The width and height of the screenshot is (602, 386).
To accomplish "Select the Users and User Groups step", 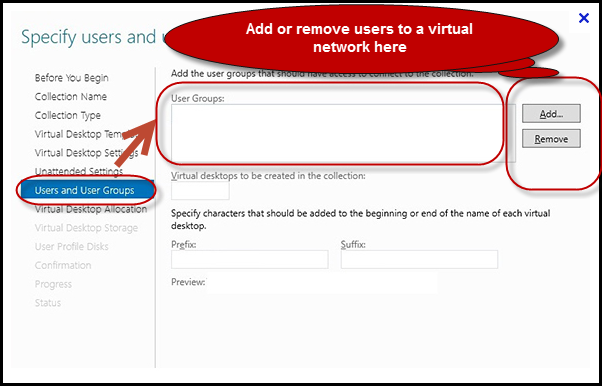I will [x=87, y=190].
